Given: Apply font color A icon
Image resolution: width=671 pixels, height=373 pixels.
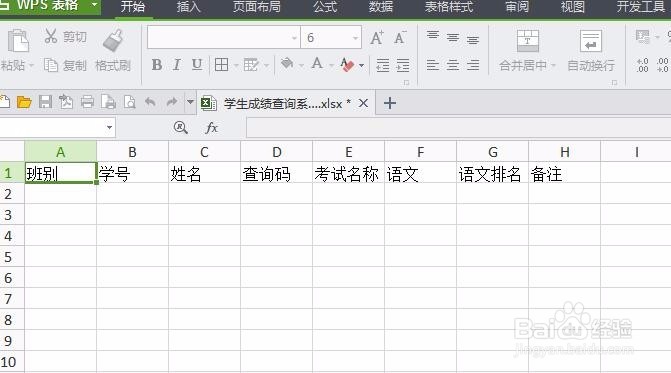Looking at the screenshot, I should point(317,64).
